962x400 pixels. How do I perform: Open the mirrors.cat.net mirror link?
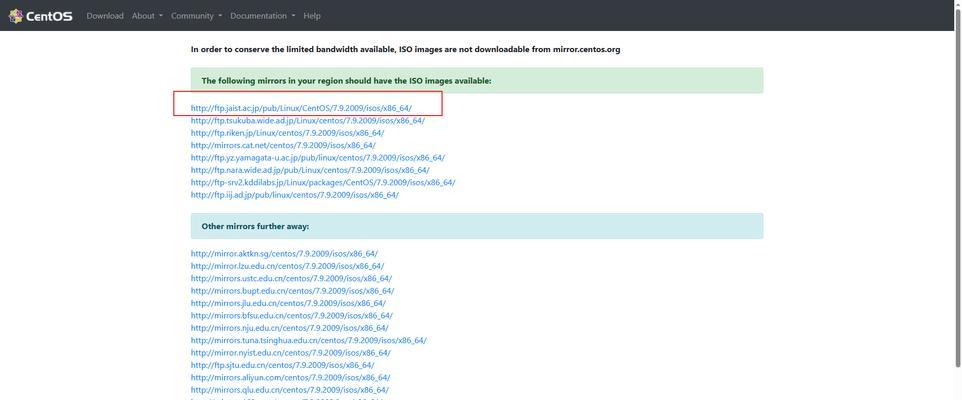[283, 145]
